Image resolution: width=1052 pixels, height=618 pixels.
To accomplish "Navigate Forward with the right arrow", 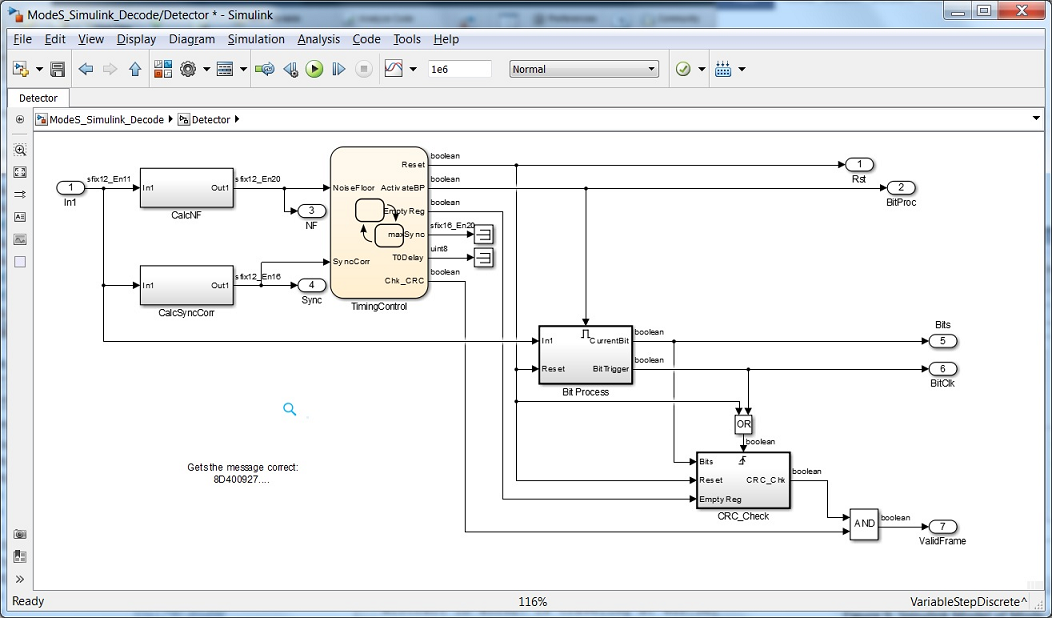I will pos(110,69).
